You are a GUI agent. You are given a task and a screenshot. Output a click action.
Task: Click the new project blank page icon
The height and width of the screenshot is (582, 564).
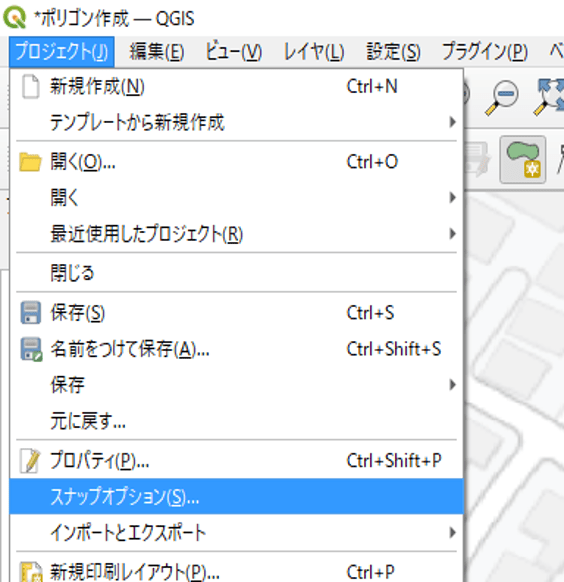[30, 86]
